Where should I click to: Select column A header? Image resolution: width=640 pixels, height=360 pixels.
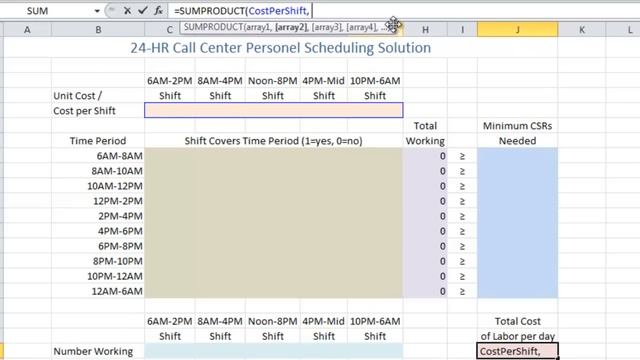(x=27, y=30)
